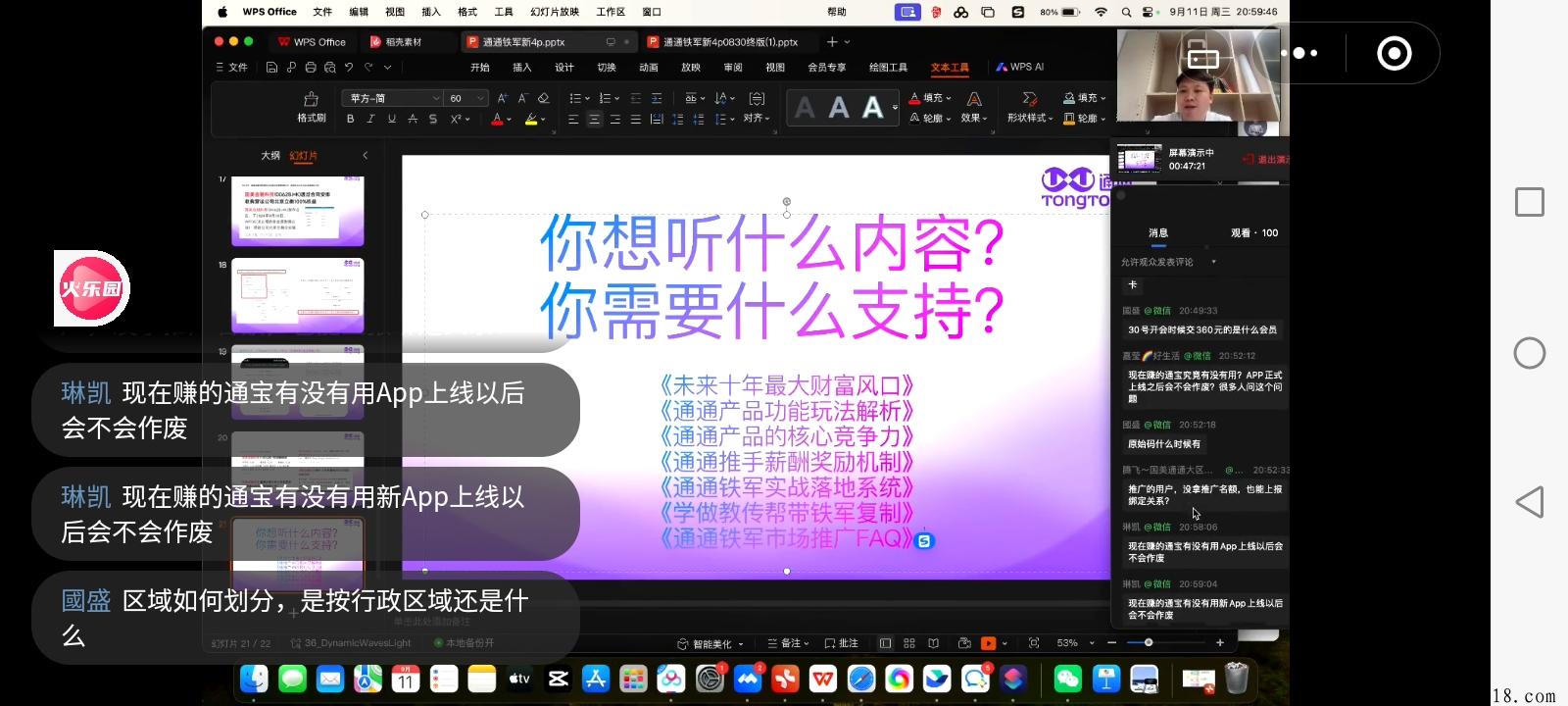Open the 允许观众发表评论 dropdown

(1168, 262)
